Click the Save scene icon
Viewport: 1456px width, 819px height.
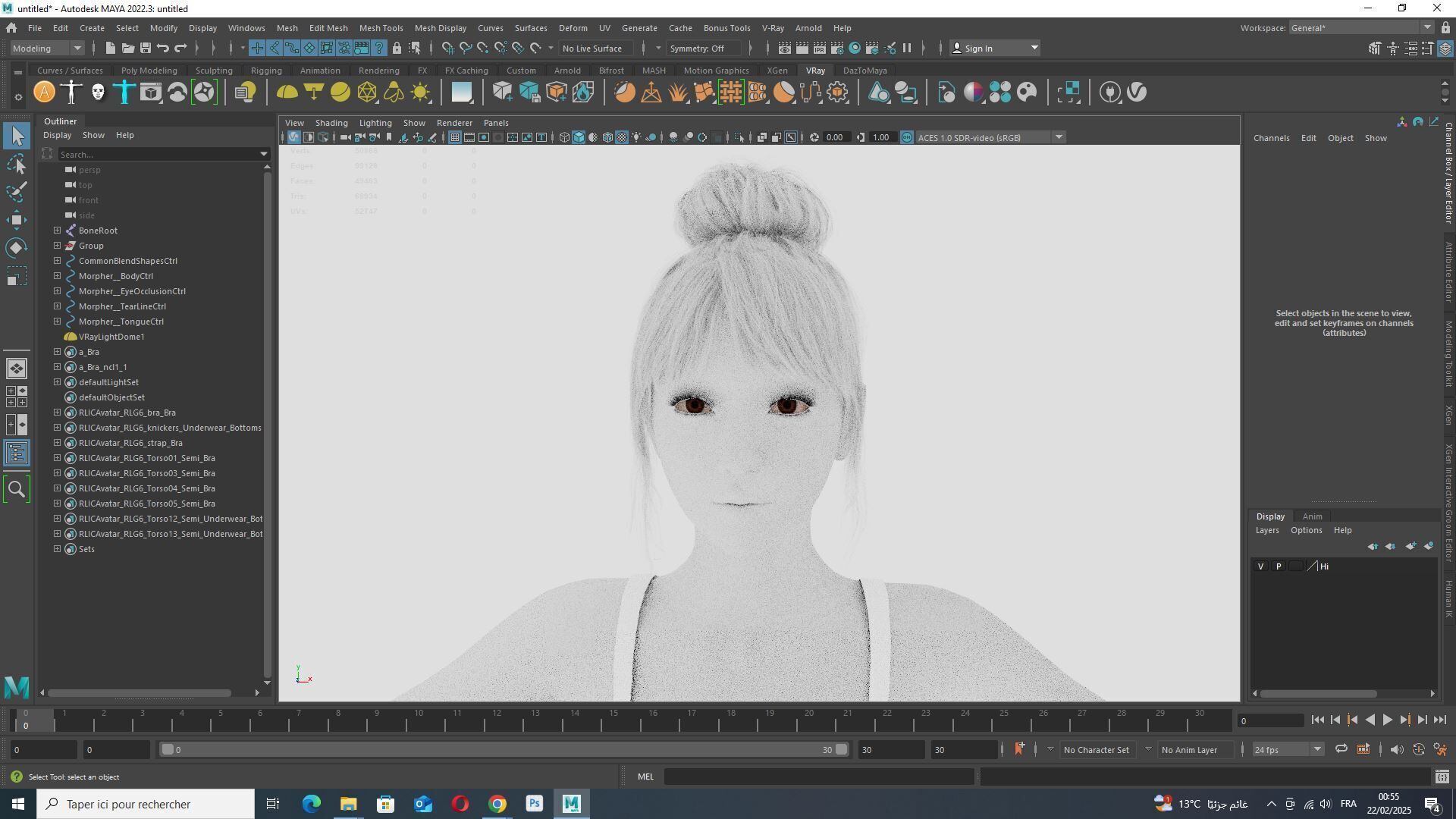146,48
